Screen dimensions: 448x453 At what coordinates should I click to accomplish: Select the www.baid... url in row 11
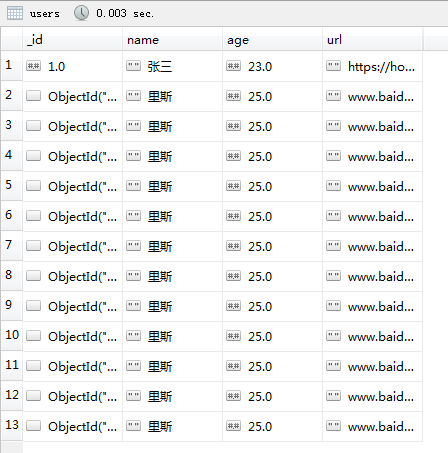[381, 367]
